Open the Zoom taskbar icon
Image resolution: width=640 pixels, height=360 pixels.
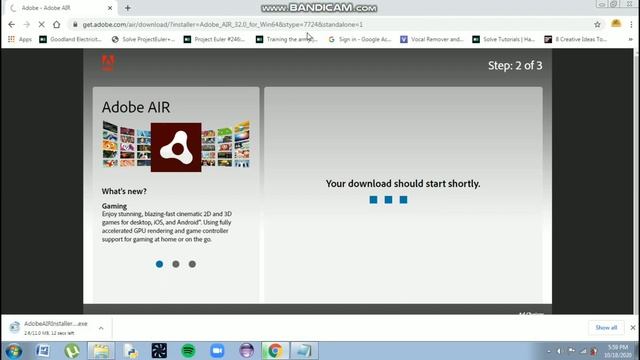217,351
